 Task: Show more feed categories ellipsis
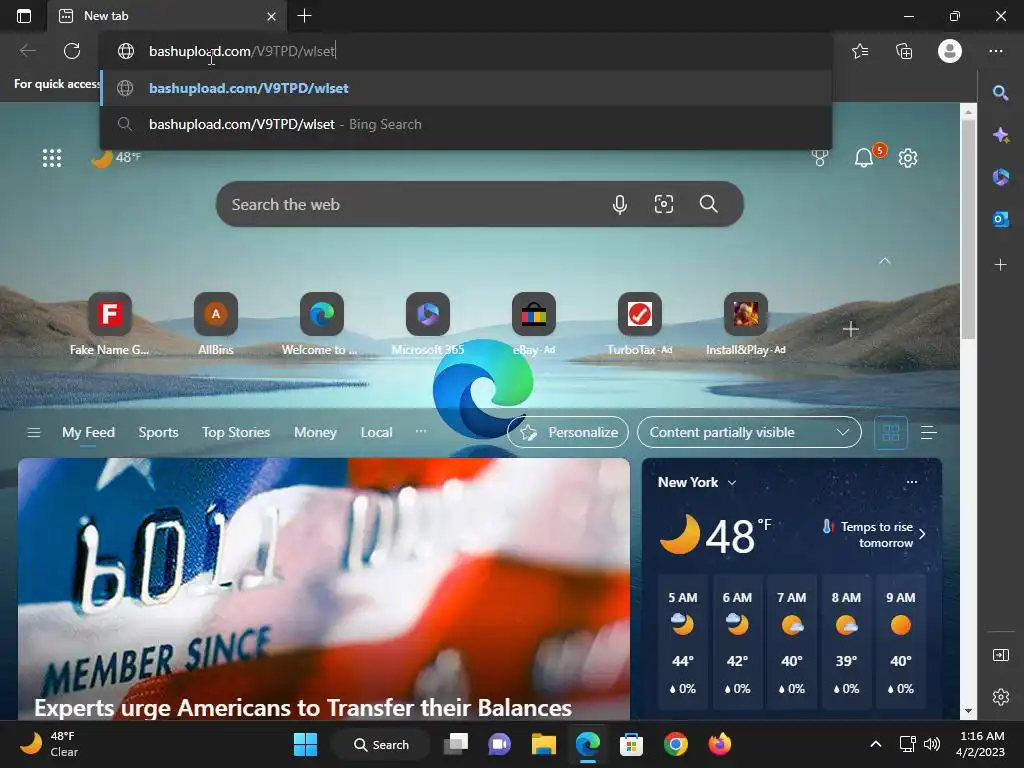[421, 431]
